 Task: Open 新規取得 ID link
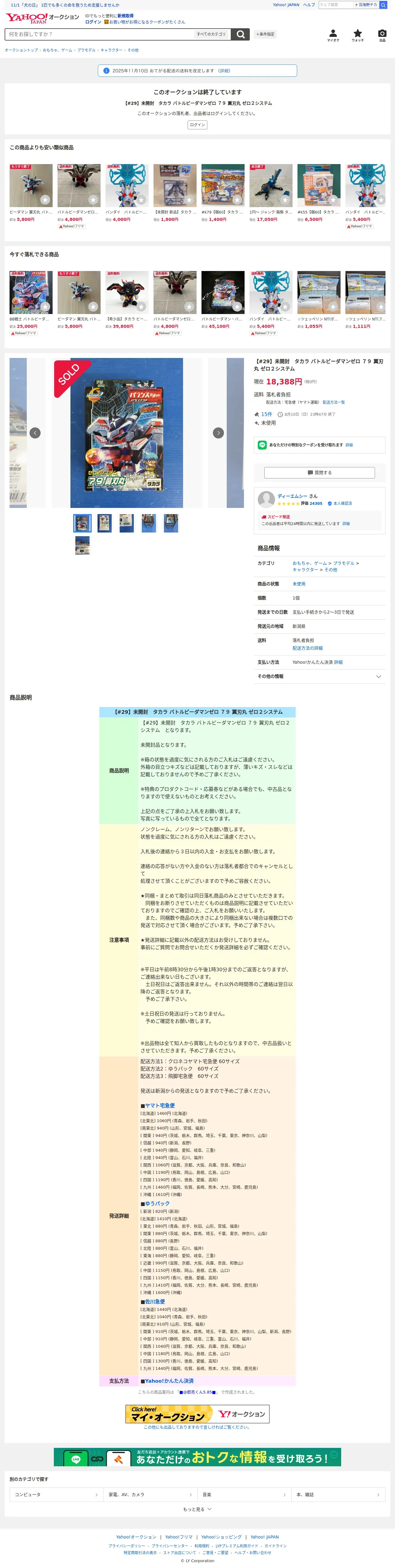[x=126, y=16]
